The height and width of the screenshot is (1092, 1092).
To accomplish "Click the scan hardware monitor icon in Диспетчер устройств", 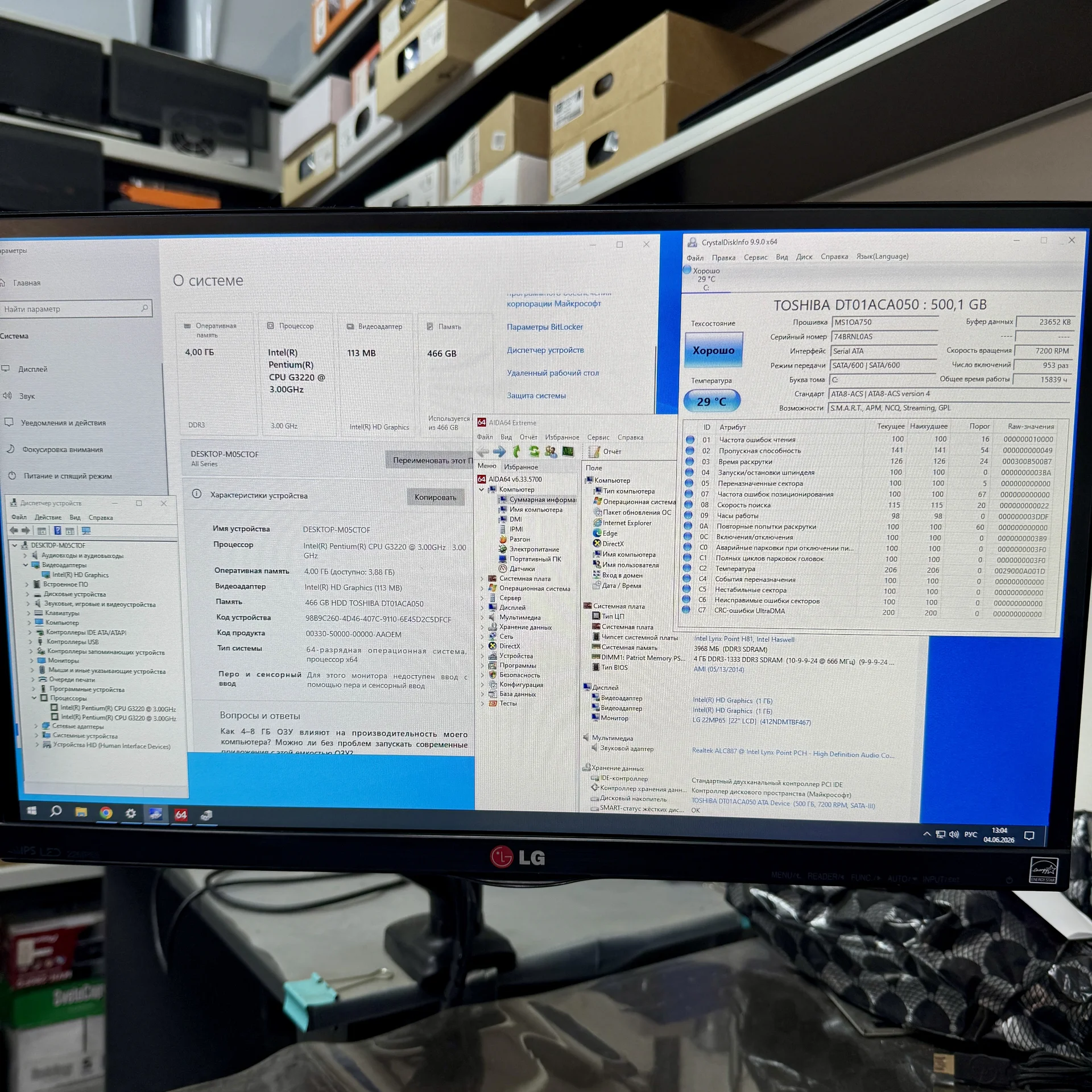I will pyautogui.click(x=86, y=531).
